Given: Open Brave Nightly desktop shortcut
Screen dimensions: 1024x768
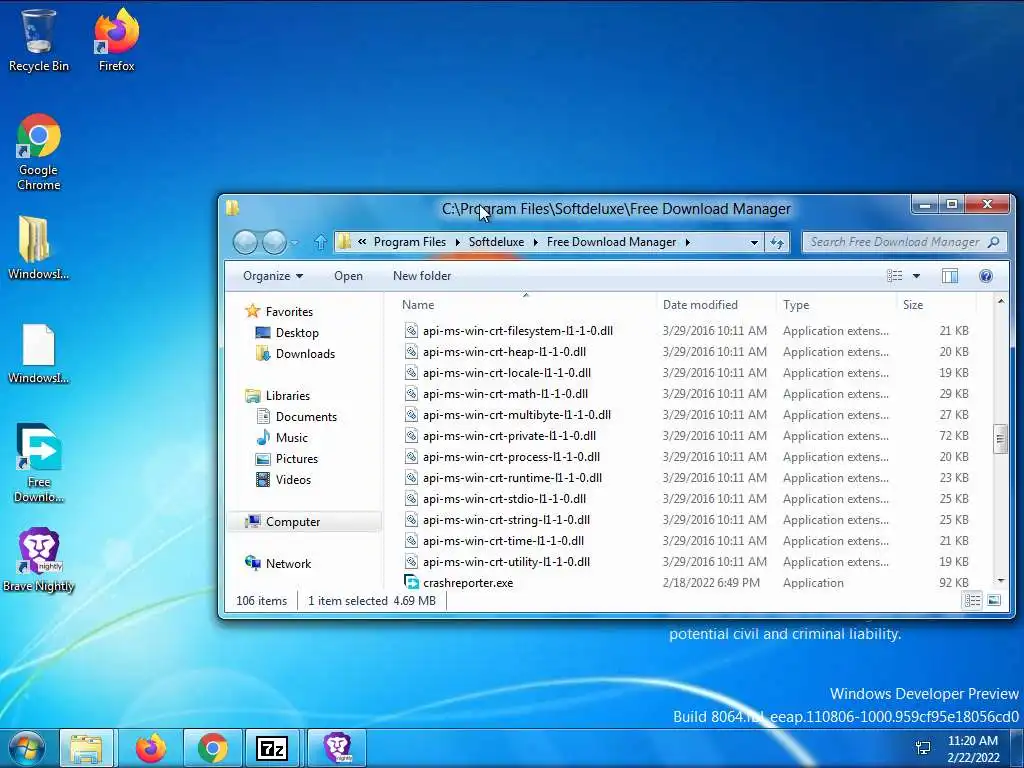Looking at the screenshot, I should (x=39, y=560).
